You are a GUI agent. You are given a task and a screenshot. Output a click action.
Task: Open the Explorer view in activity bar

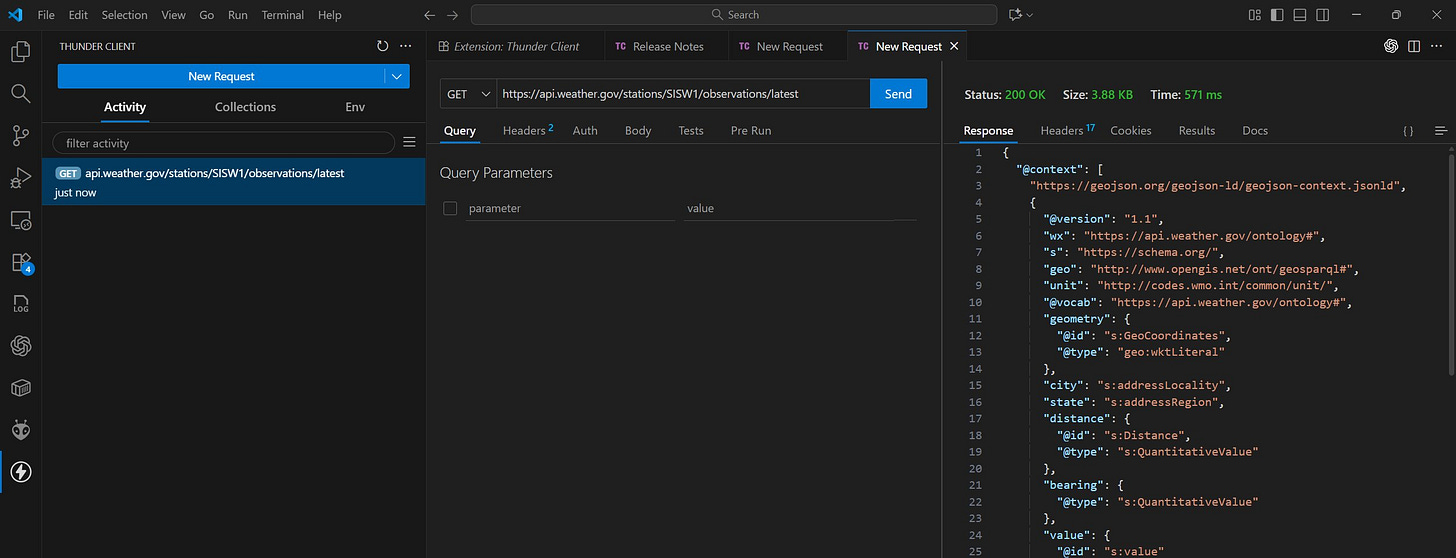[x=20, y=52]
